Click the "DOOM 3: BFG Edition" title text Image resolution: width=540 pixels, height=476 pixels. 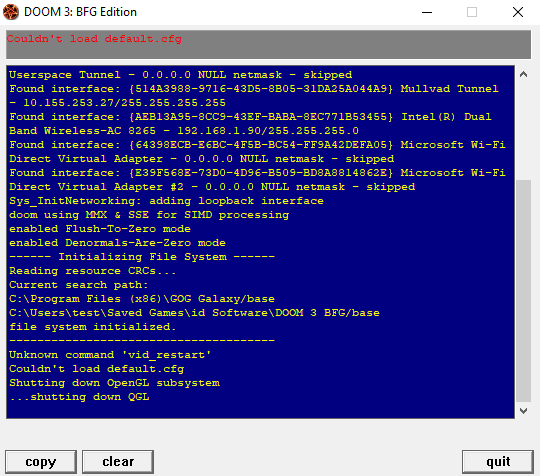click(80, 12)
